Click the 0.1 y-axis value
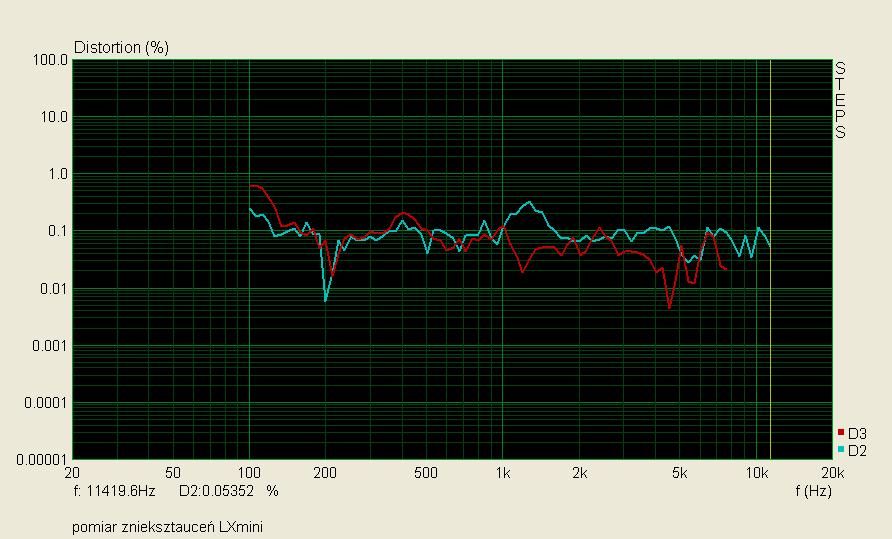Image resolution: width=892 pixels, height=539 pixels. pos(58,231)
